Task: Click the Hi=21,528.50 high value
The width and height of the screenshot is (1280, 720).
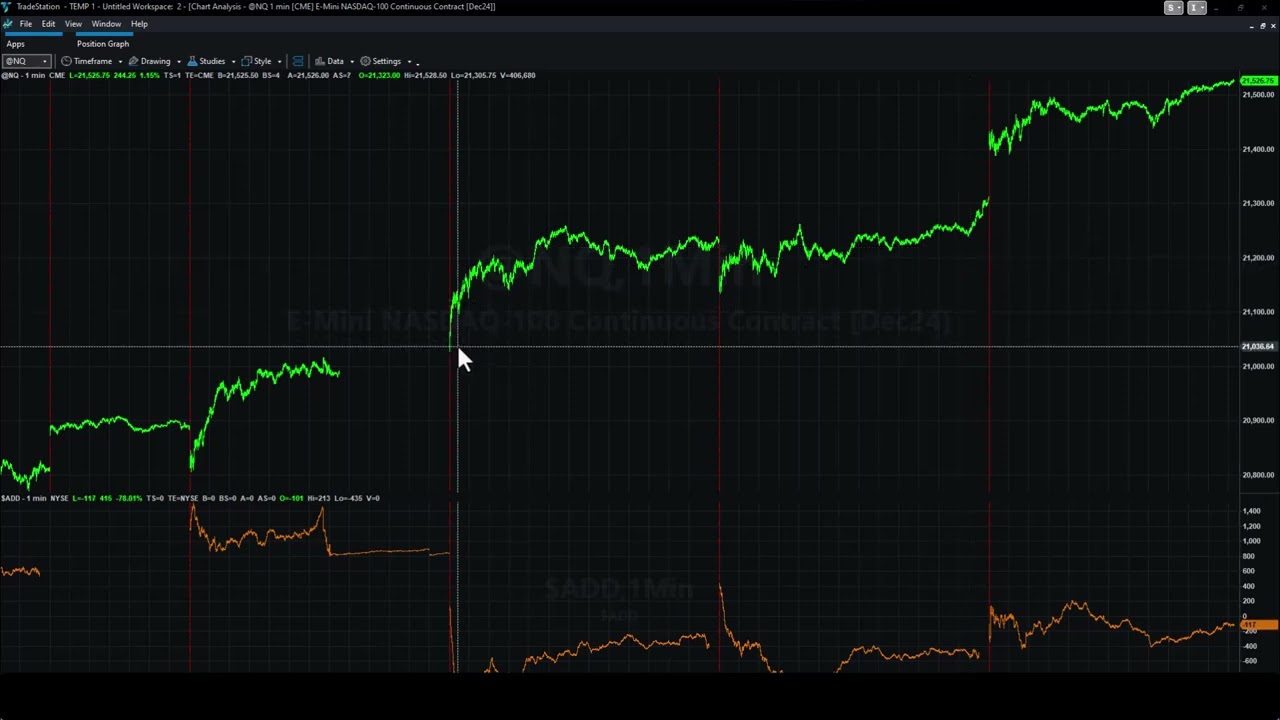Action: point(425,76)
